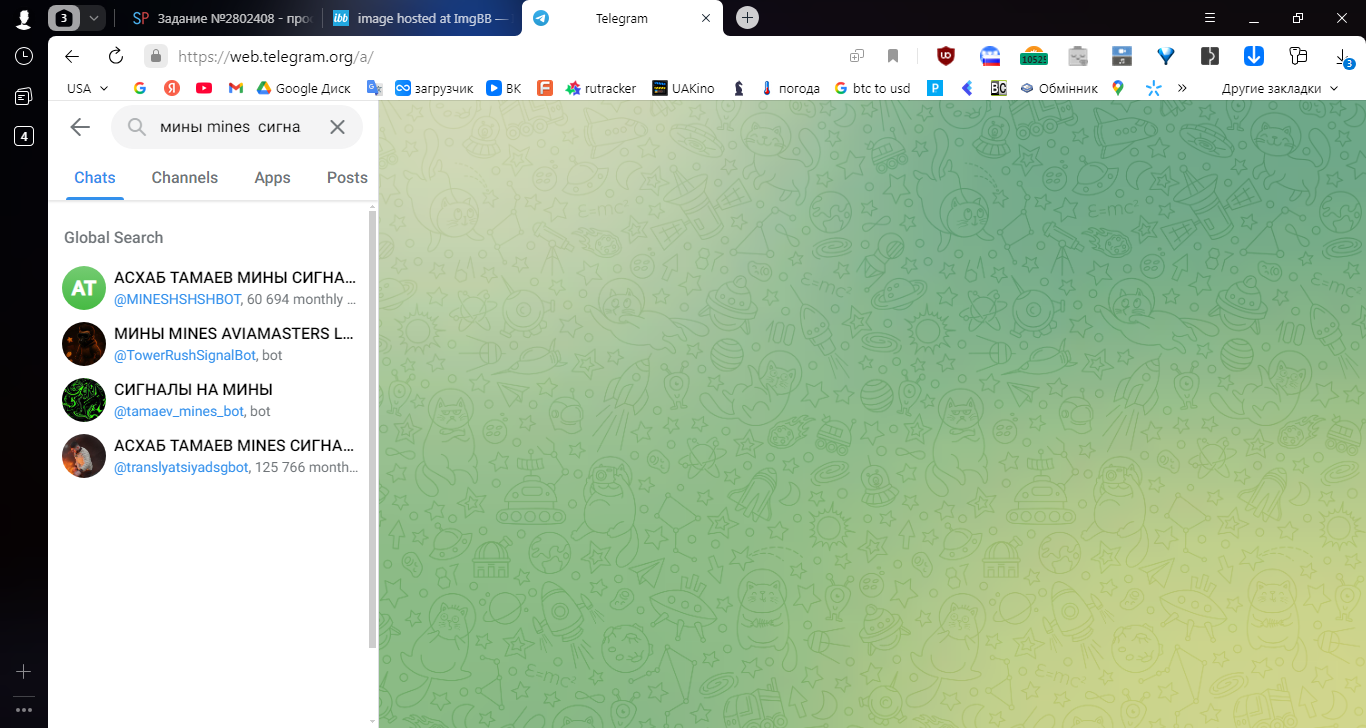Viewport: 1366px width, 728px height.
Task: Open the Google bookmark
Action: [x=140, y=88]
